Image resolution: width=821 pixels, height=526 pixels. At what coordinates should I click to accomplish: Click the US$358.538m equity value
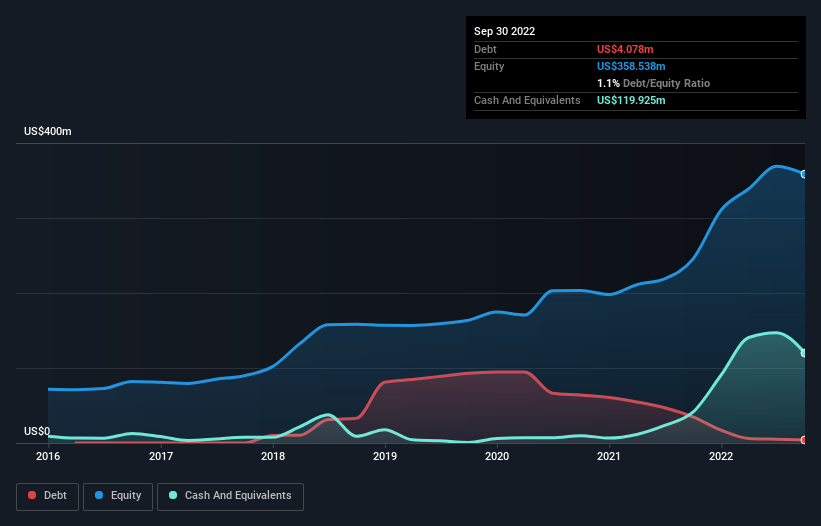tap(631, 66)
